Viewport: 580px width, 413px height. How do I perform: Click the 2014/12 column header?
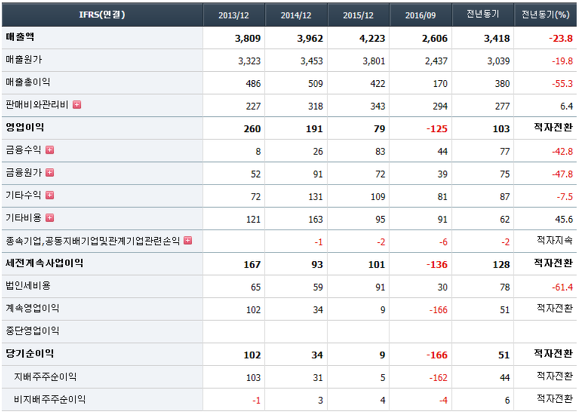pos(296,15)
